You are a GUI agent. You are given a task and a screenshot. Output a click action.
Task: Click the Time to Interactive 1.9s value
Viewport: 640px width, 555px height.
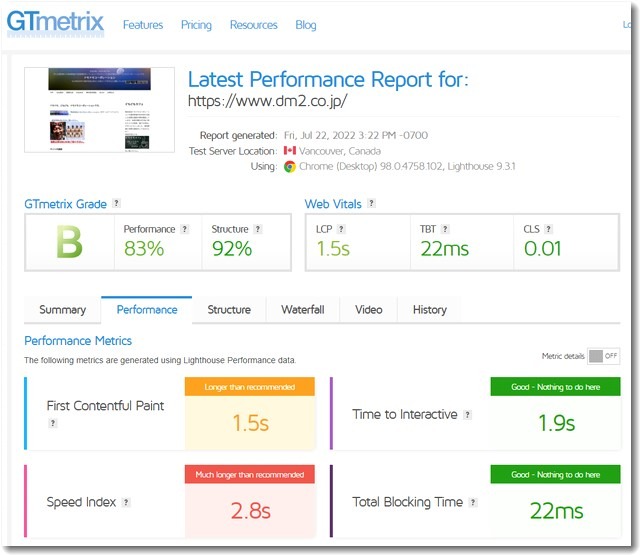pos(556,423)
